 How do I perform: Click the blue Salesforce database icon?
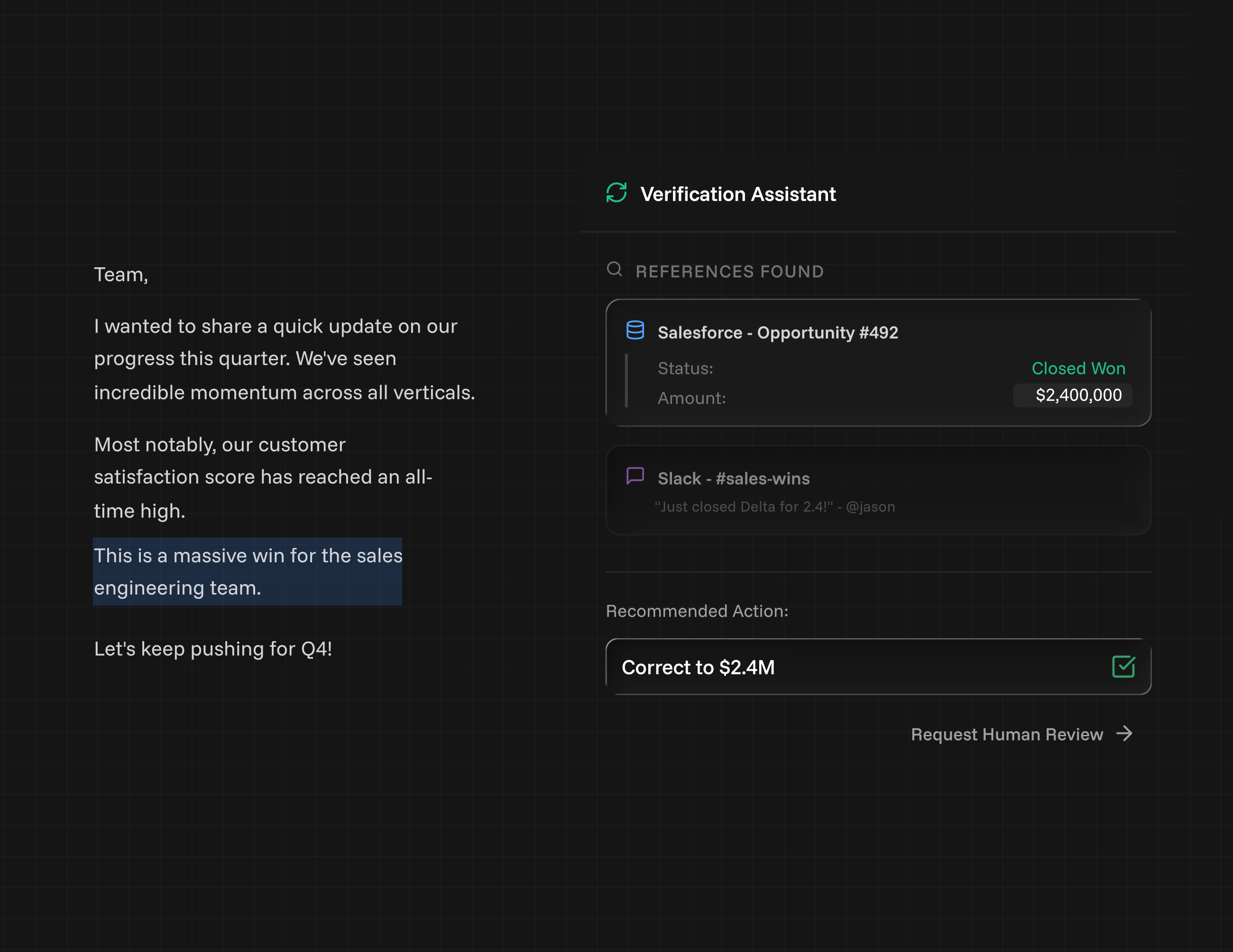tap(635, 330)
